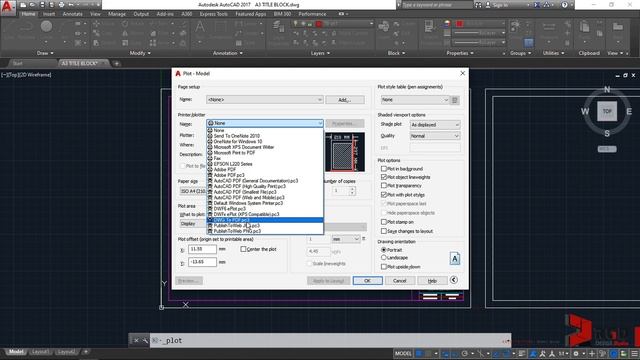This screenshot has width=640, height=360.
Task: Open the Insert ribbon tab
Action: point(49,14)
